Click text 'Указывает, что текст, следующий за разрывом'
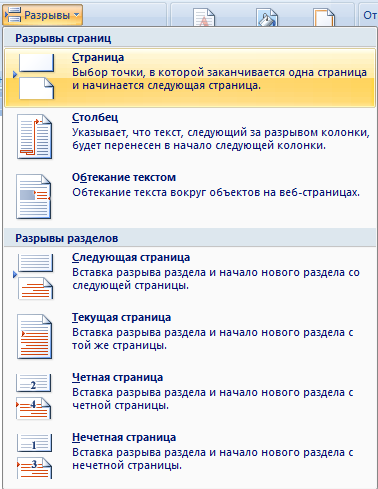Viewport: 378px width, 489px height. pos(195,132)
